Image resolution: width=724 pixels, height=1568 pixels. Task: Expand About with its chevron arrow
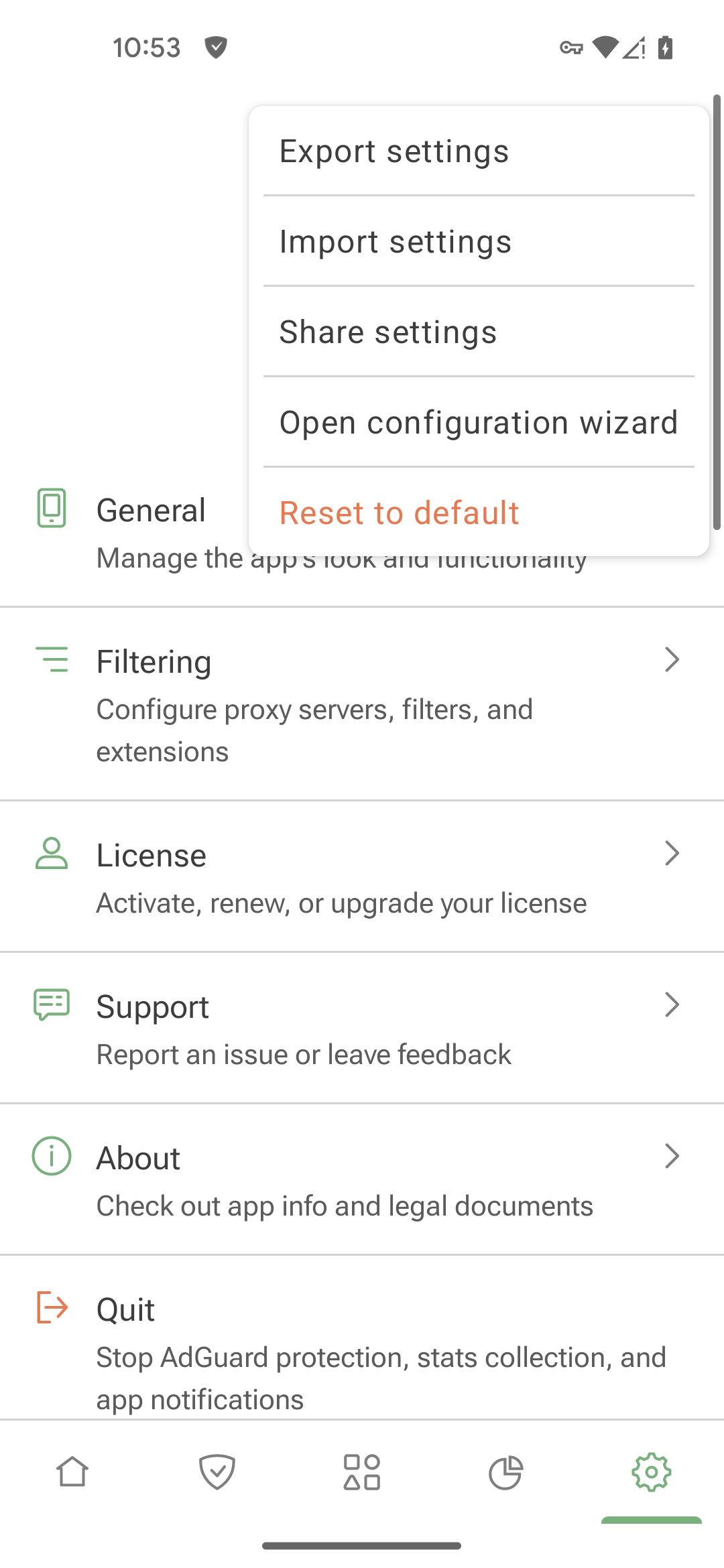pyautogui.click(x=672, y=1156)
